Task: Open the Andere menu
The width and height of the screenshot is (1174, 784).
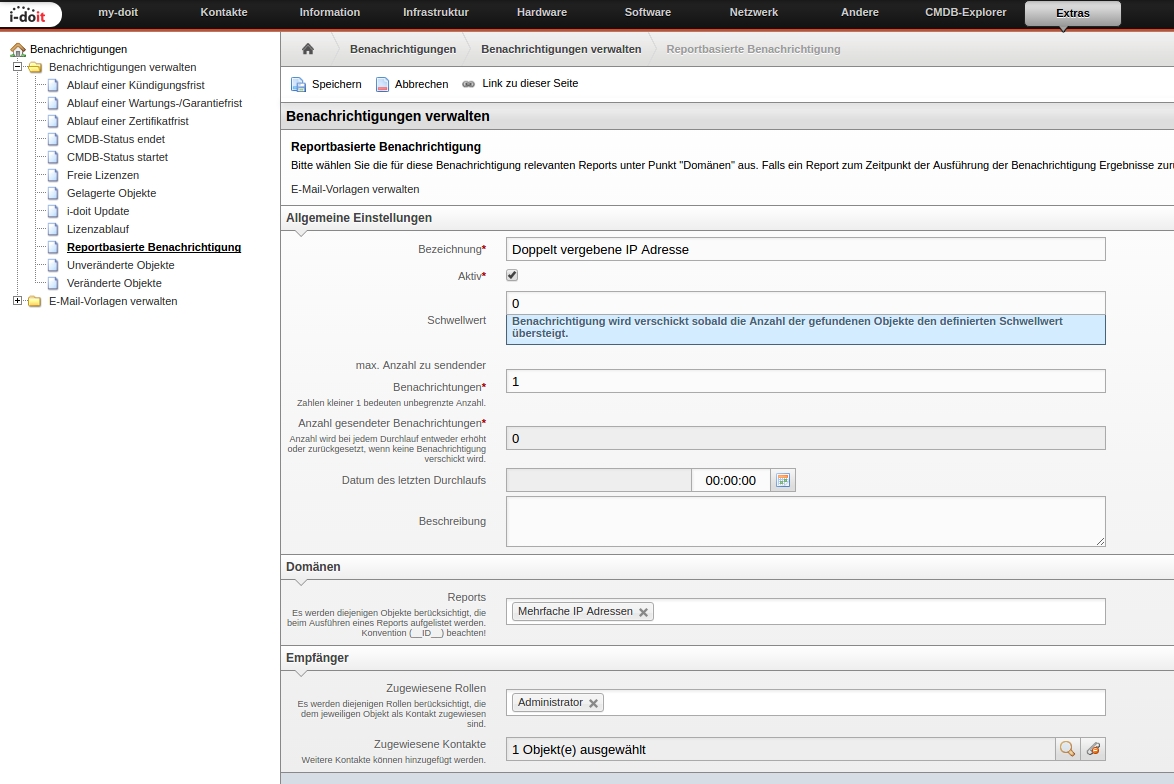Action: [860, 12]
